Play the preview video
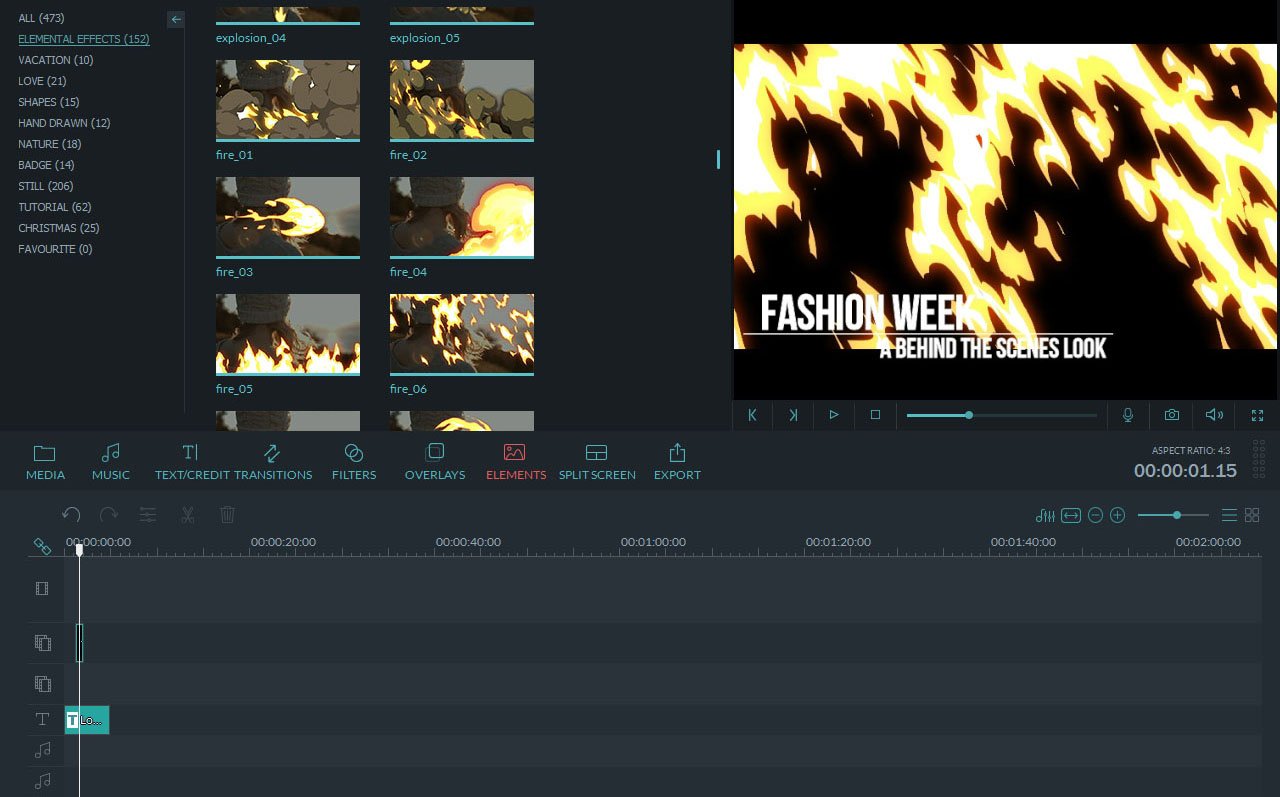The width and height of the screenshot is (1280, 797). coord(833,415)
